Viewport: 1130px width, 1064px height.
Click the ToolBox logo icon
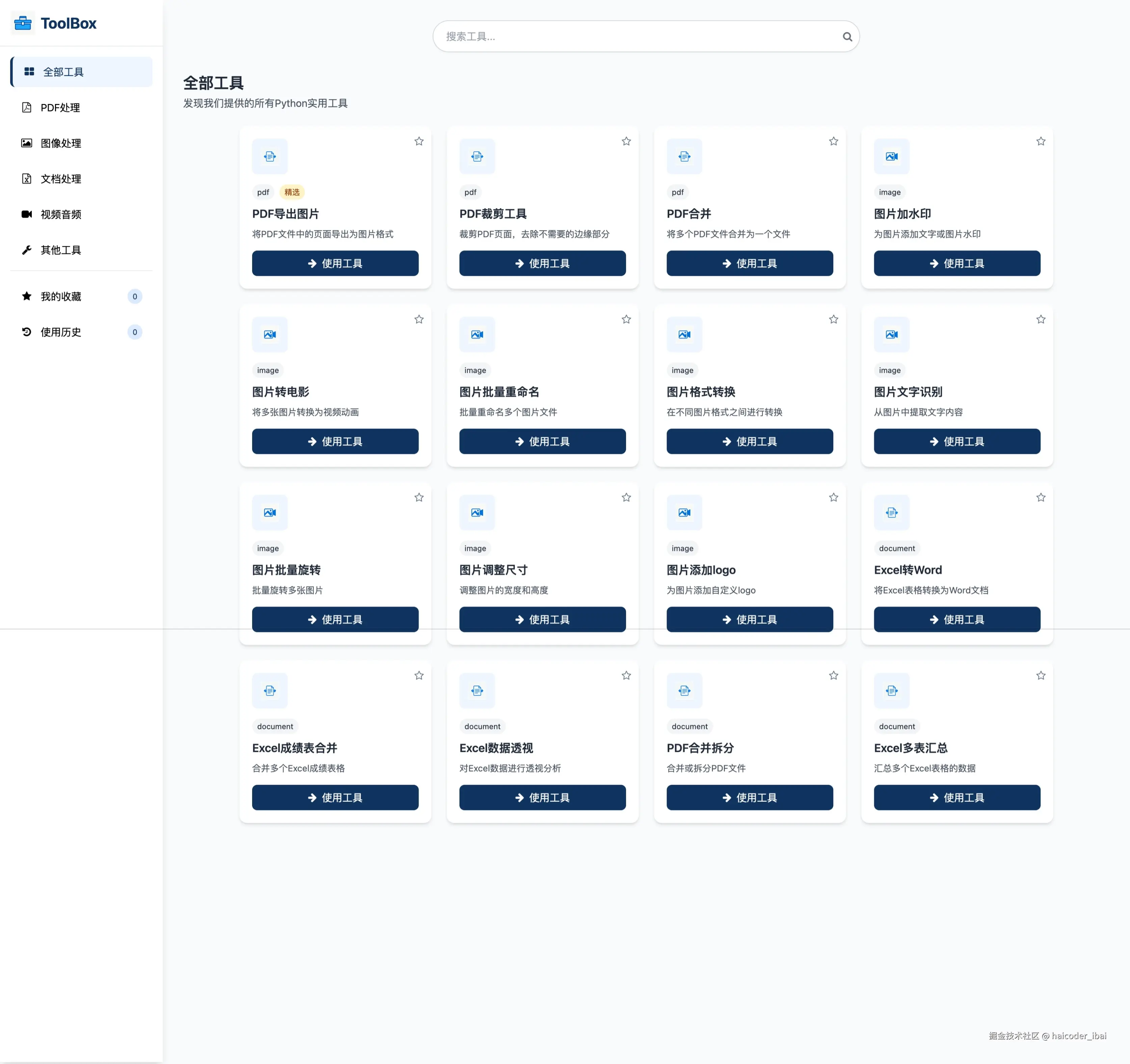tap(23, 23)
